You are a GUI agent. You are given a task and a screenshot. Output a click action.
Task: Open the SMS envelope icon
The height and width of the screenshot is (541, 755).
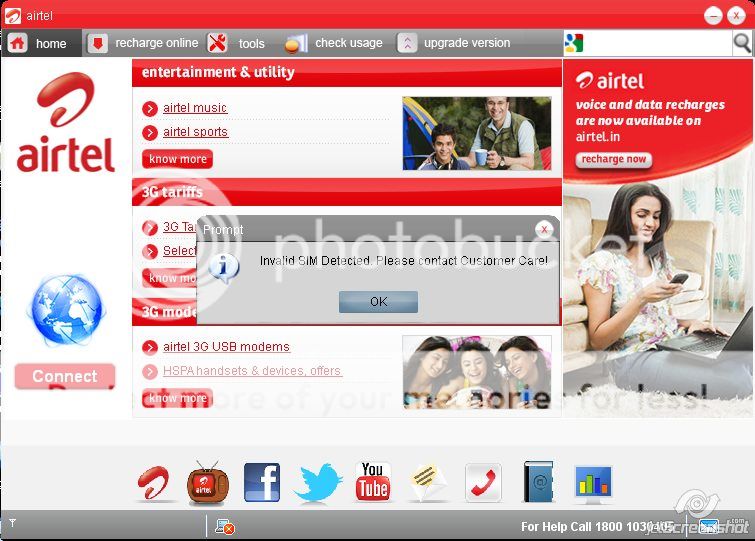point(426,483)
